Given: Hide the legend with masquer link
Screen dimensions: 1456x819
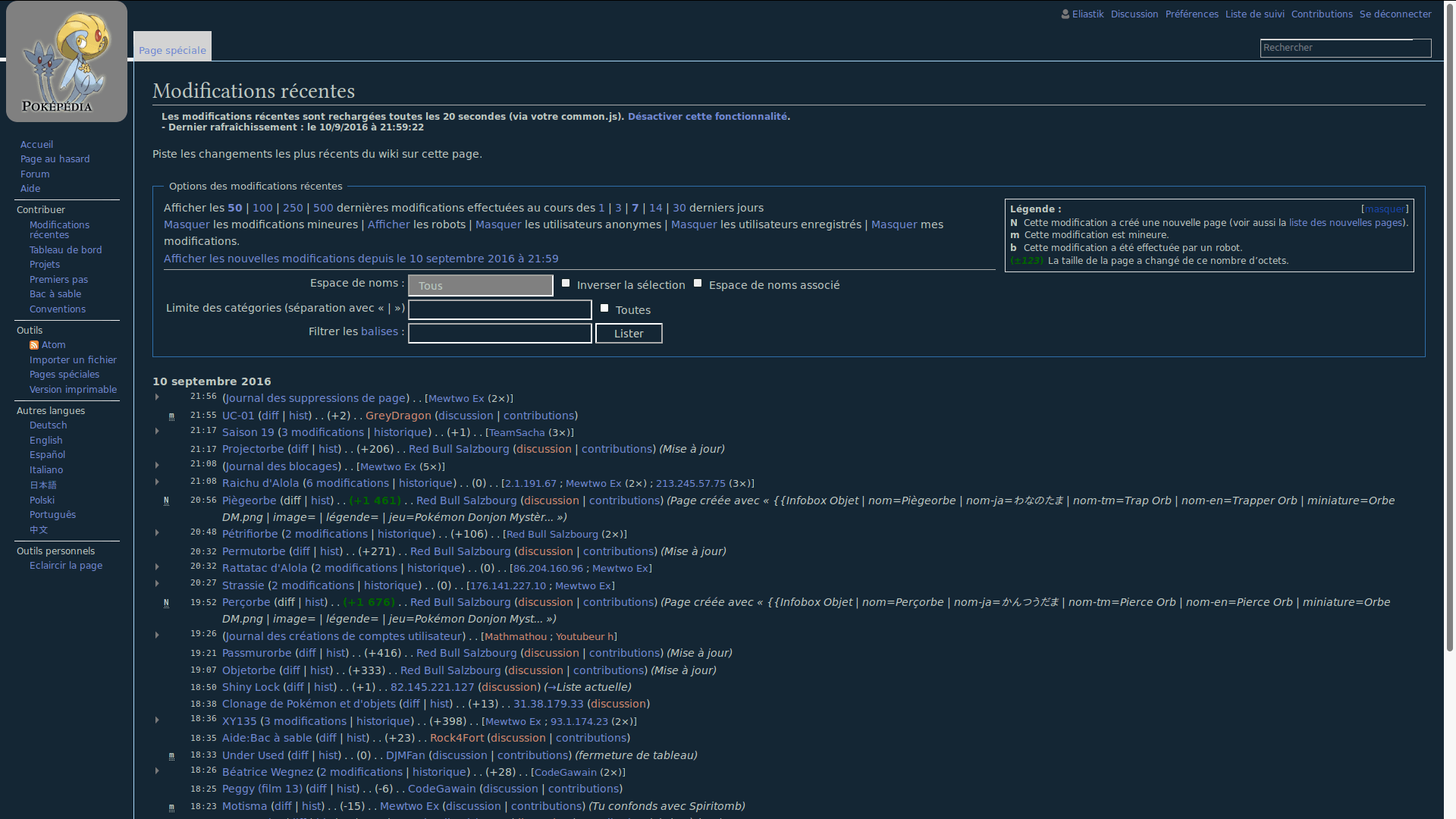Looking at the screenshot, I should click(x=1385, y=209).
